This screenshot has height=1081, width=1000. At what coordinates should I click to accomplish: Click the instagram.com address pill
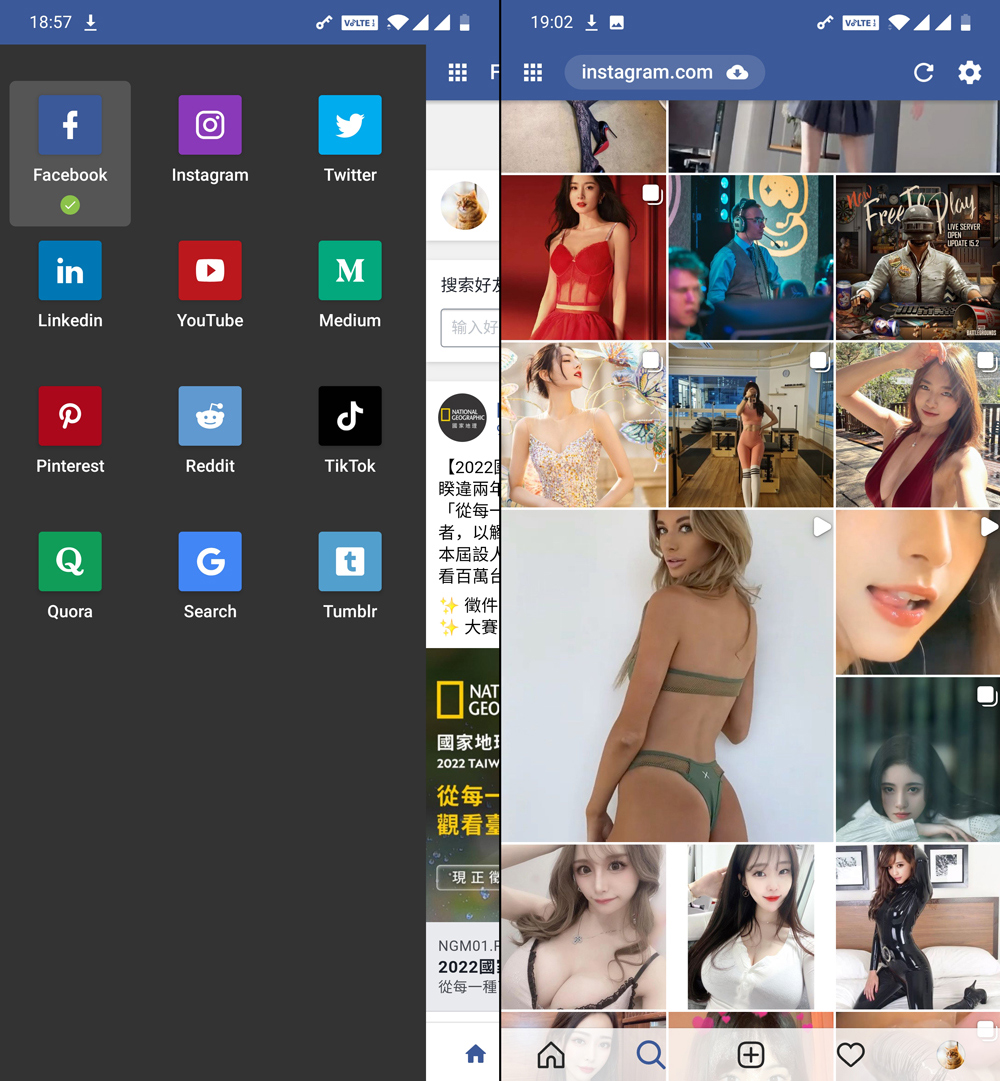click(664, 72)
